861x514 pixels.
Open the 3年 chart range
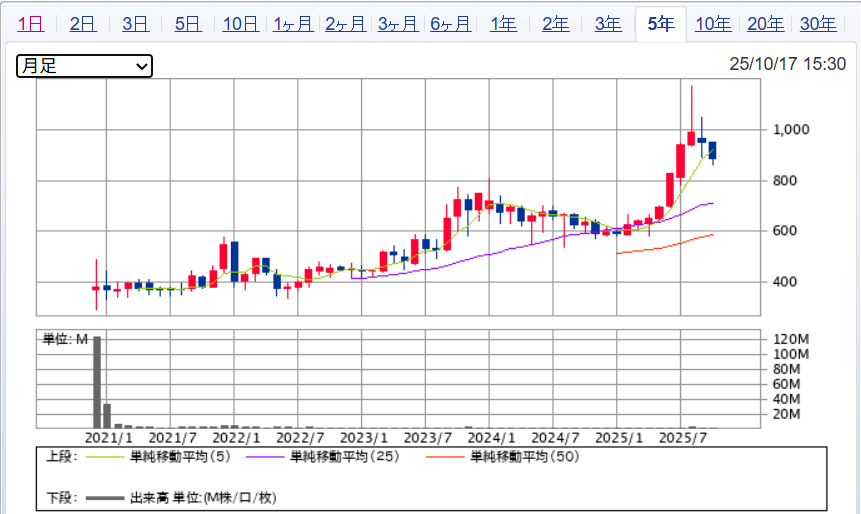[608, 24]
